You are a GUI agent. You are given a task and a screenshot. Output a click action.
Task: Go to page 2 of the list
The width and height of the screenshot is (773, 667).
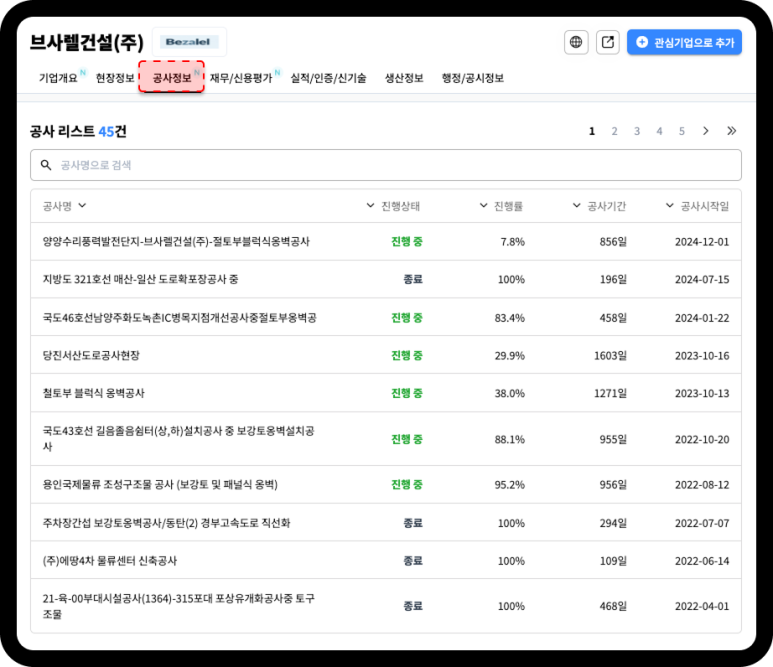[x=614, y=131]
